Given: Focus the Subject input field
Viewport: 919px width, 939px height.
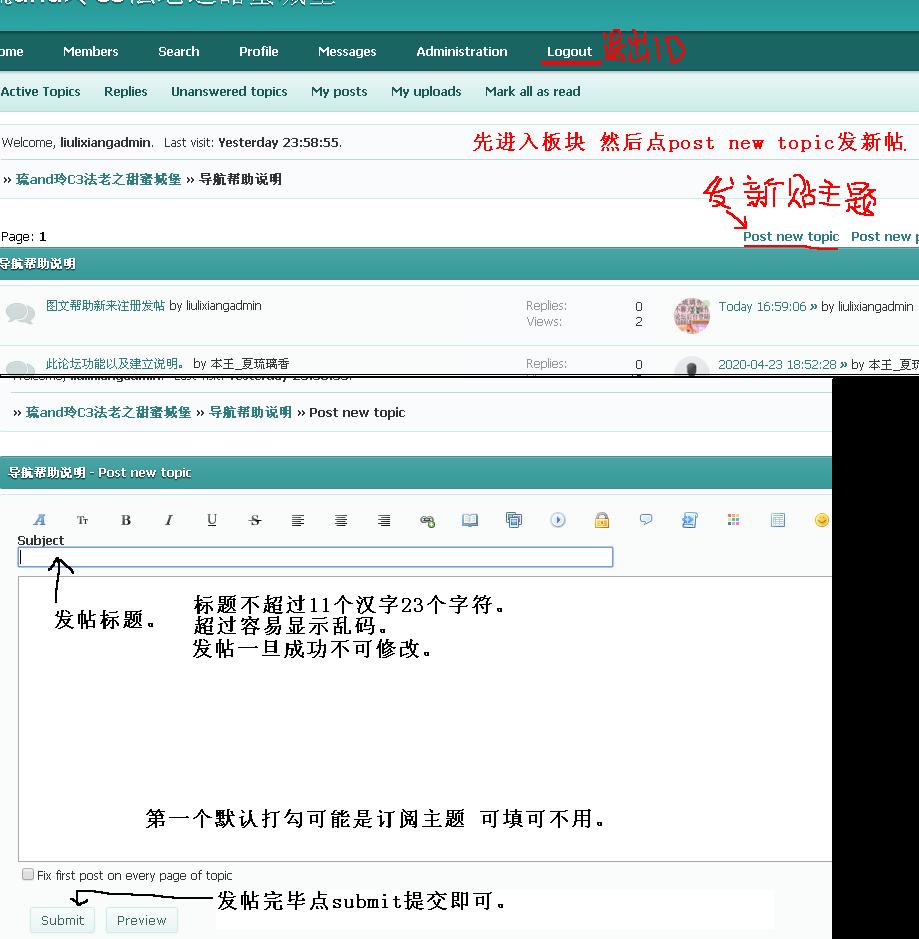Looking at the screenshot, I should pos(316,557).
